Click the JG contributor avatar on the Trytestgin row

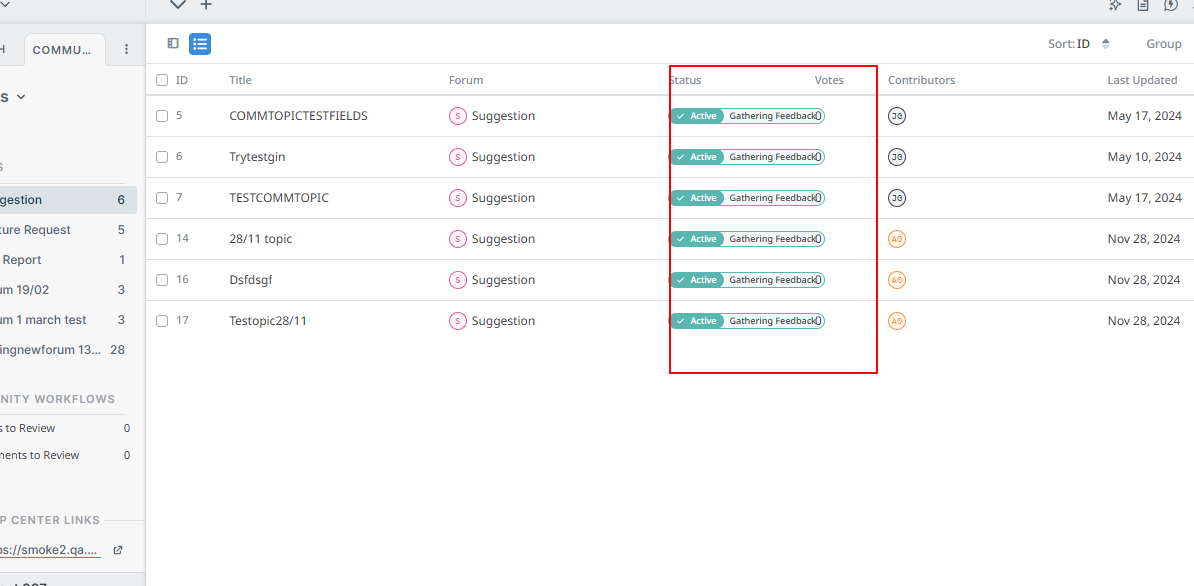(x=897, y=157)
